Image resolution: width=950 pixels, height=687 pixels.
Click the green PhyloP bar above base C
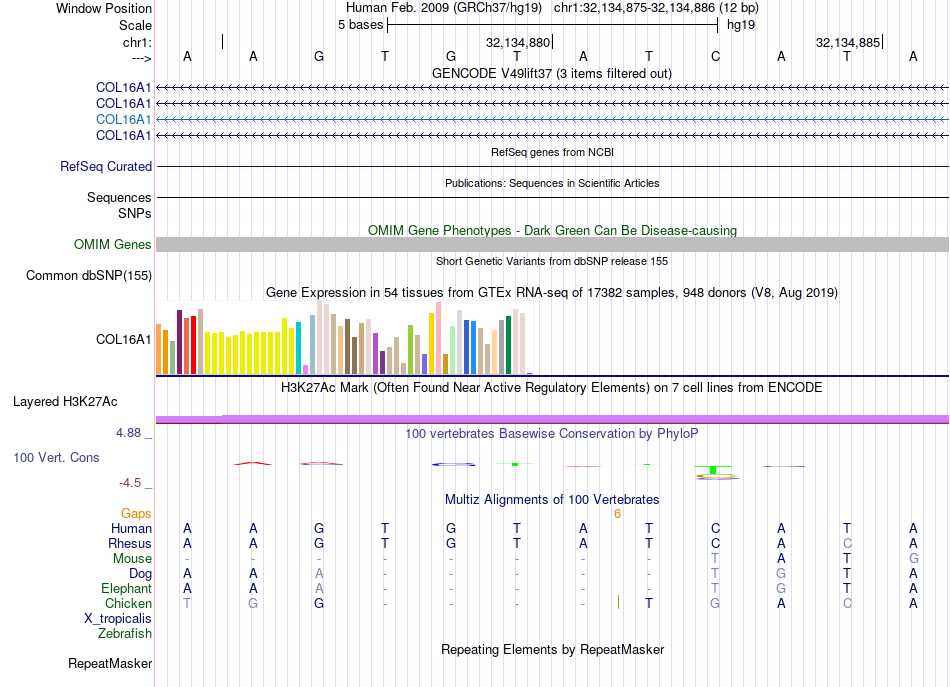coord(713,470)
